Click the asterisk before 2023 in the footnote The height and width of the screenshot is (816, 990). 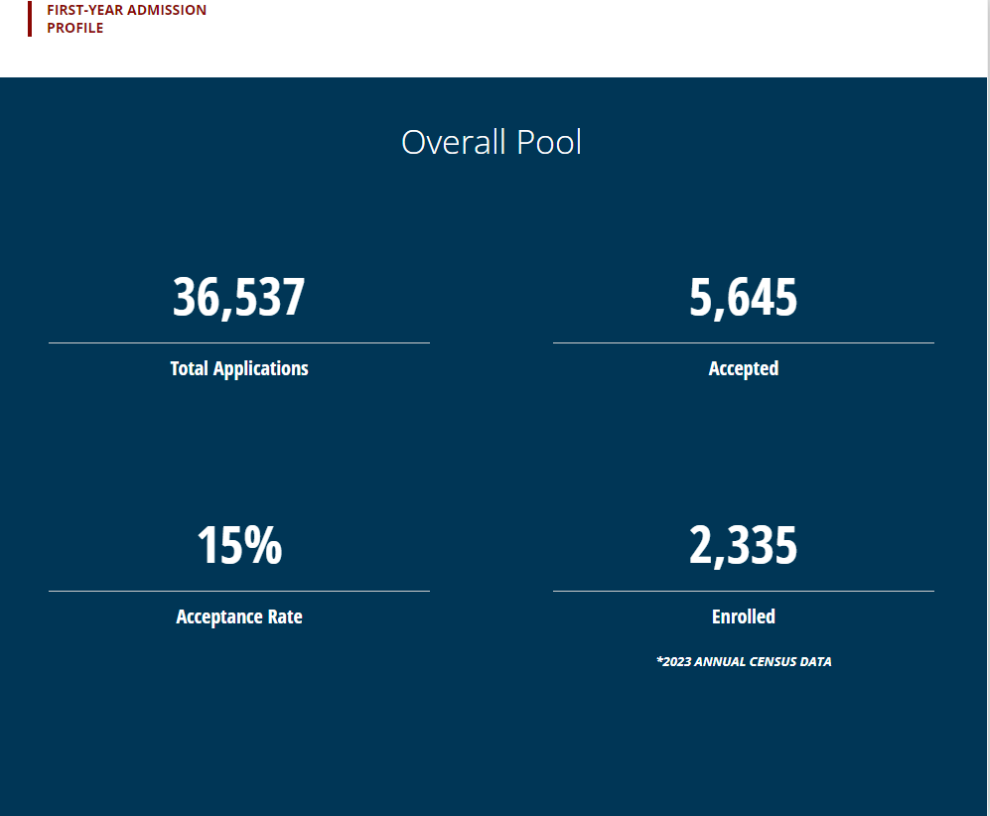pyautogui.click(x=659, y=661)
